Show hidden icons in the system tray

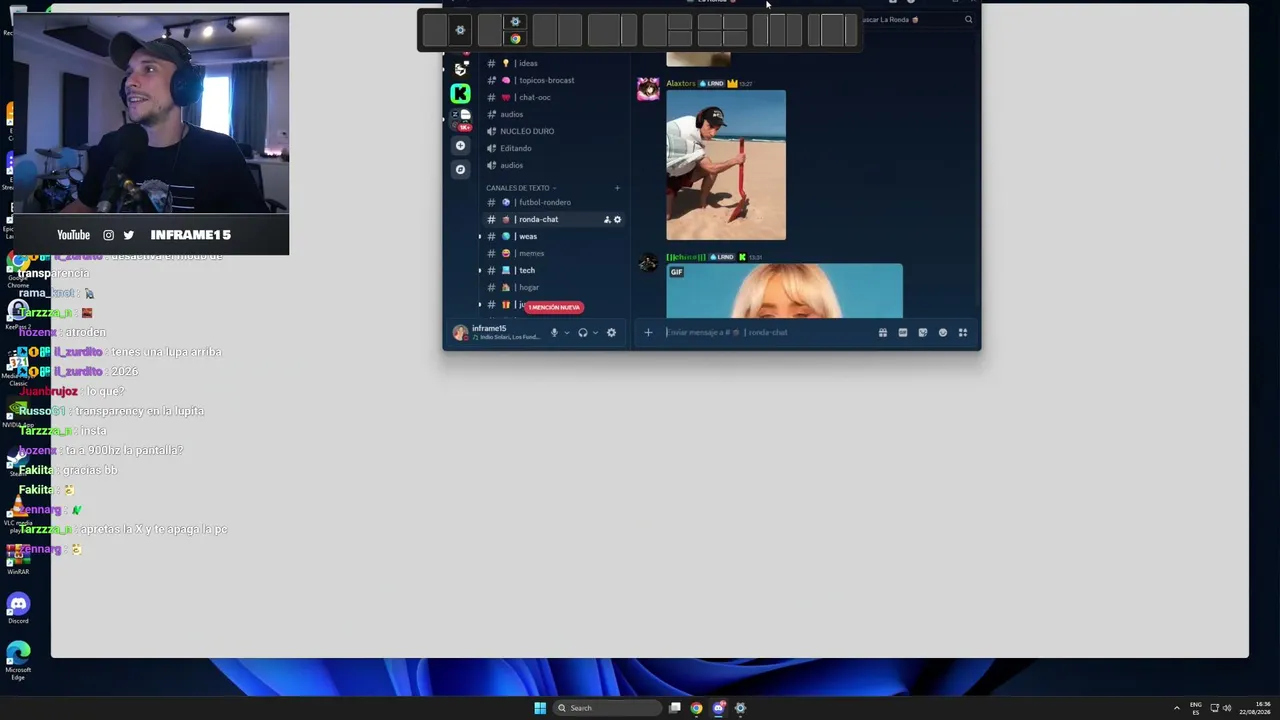click(x=1176, y=708)
